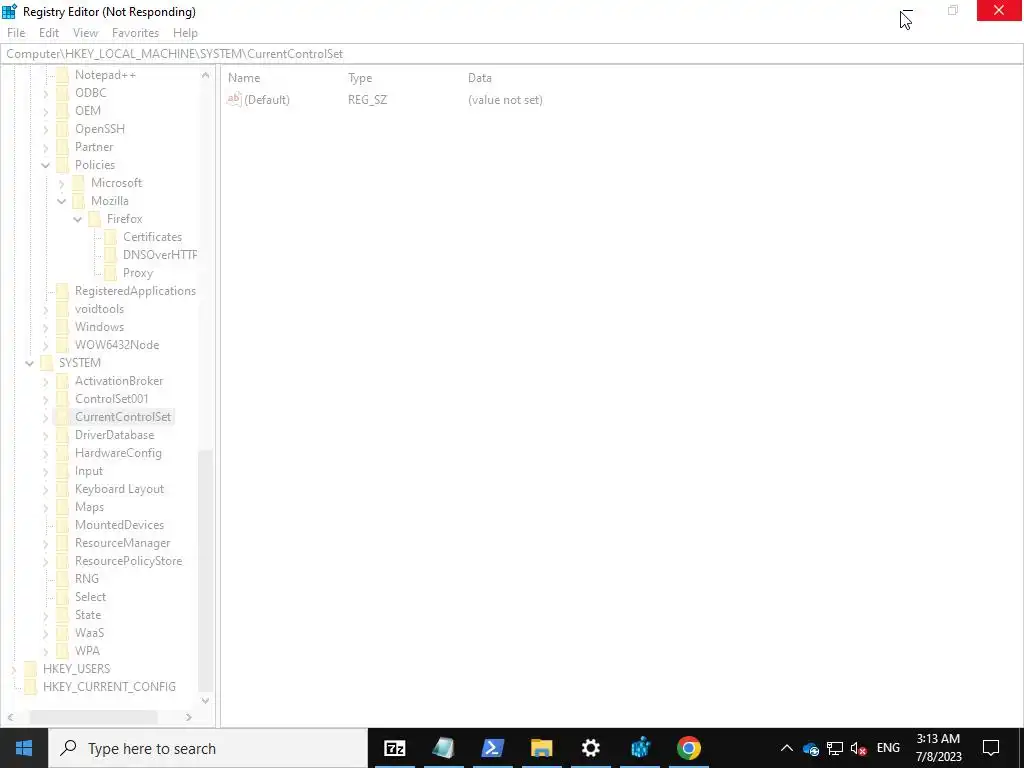The width and height of the screenshot is (1024, 768).
Task: Click the HKEY_USERS folder icon
Action: 31,669
